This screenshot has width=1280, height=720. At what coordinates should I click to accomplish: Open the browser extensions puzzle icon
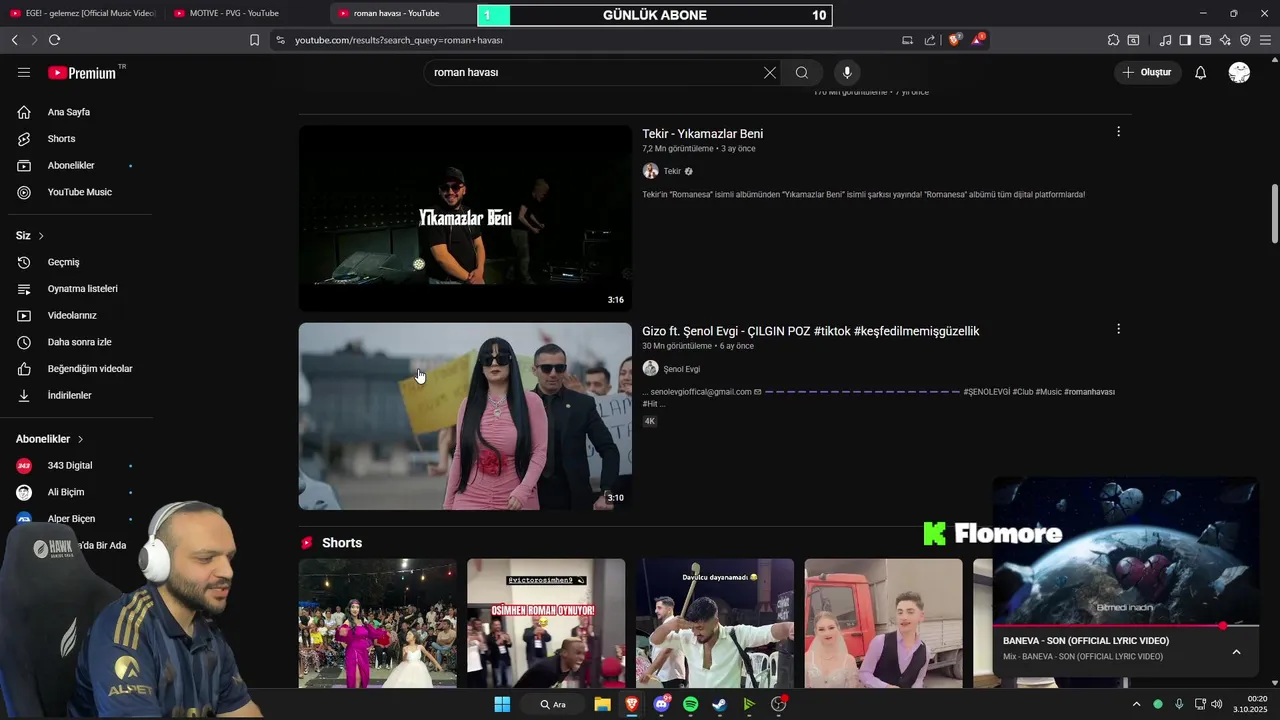(1113, 40)
